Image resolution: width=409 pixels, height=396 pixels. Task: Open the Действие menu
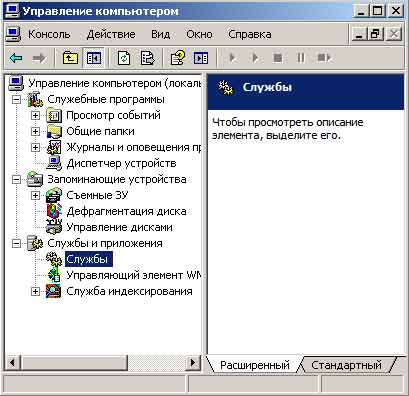click(x=111, y=34)
